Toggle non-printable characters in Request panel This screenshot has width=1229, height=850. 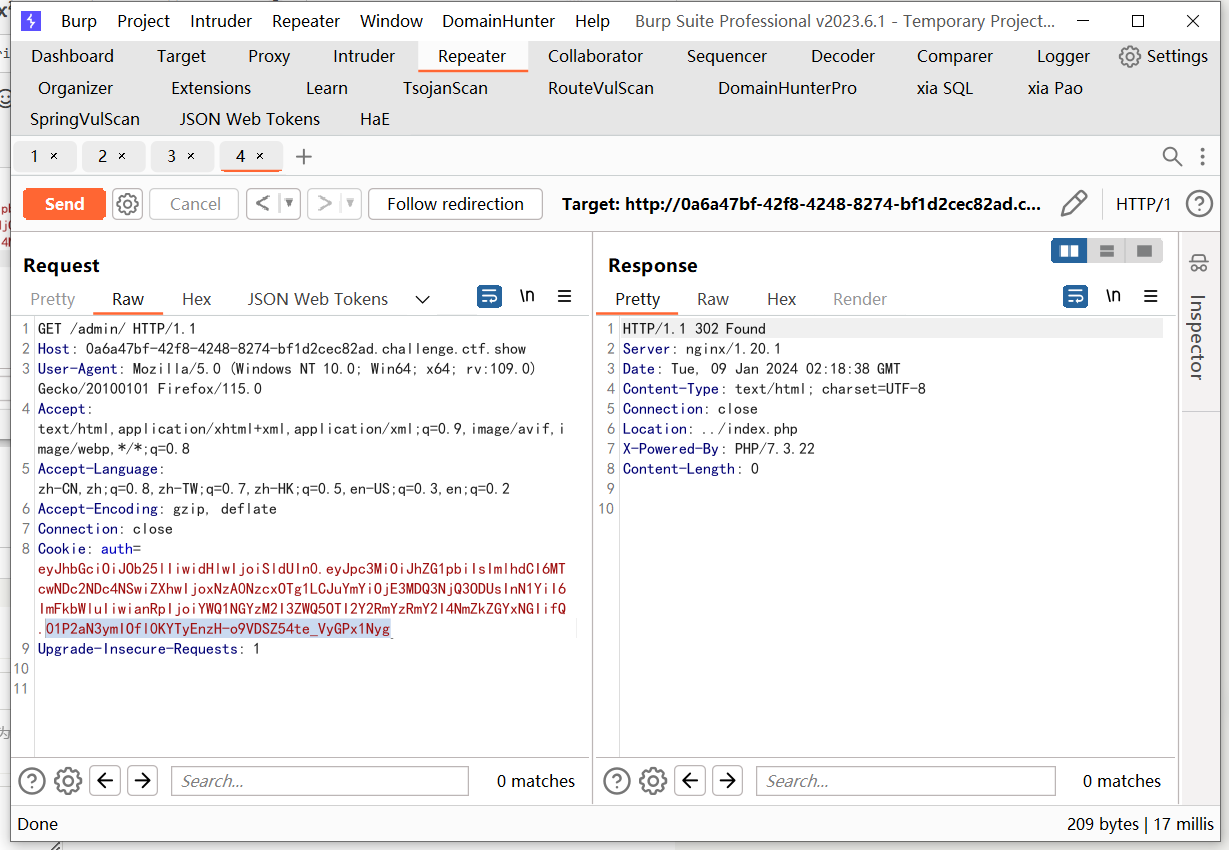coord(527,297)
